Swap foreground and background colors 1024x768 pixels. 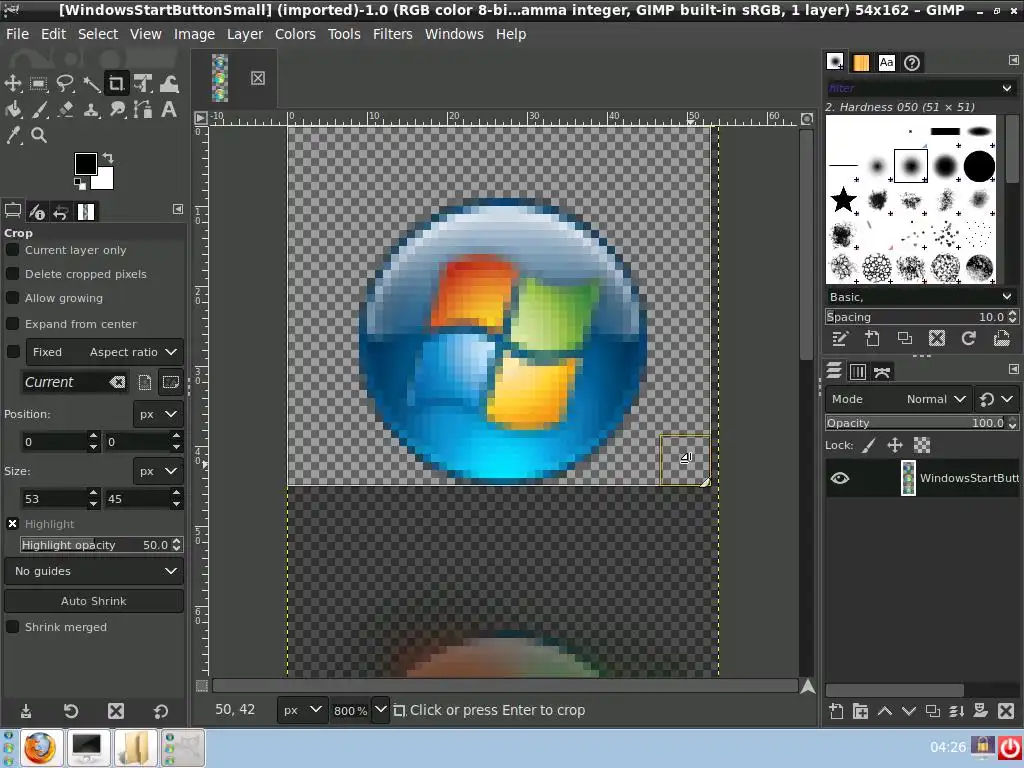[x=108, y=158]
